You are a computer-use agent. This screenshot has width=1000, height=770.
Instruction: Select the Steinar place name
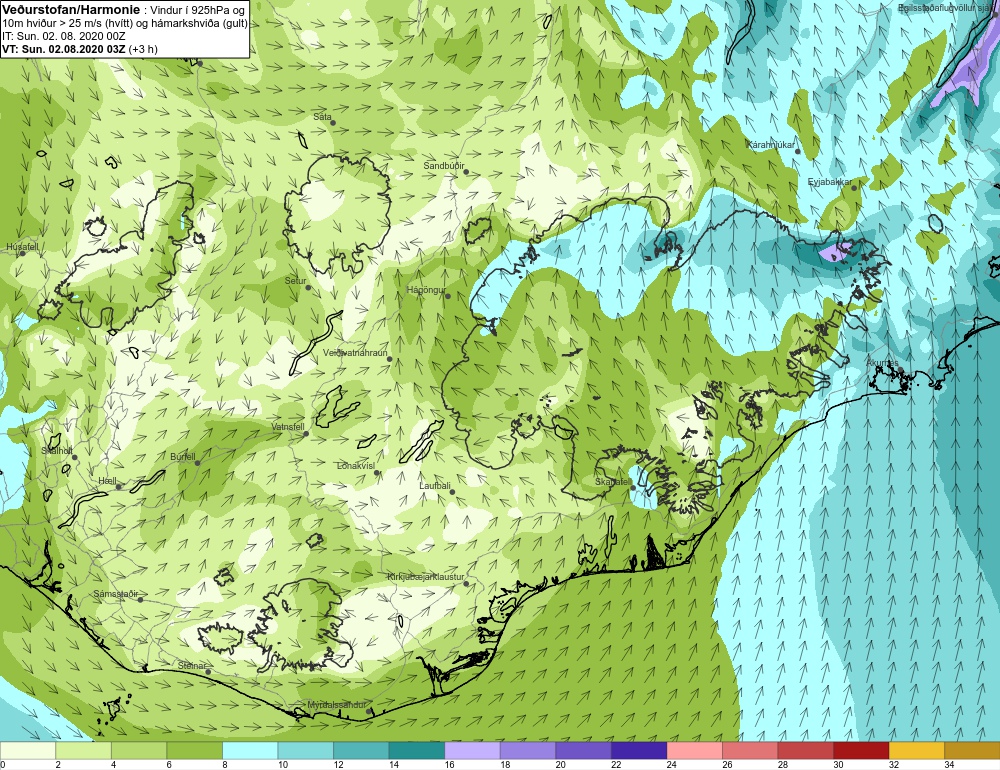tap(192, 666)
